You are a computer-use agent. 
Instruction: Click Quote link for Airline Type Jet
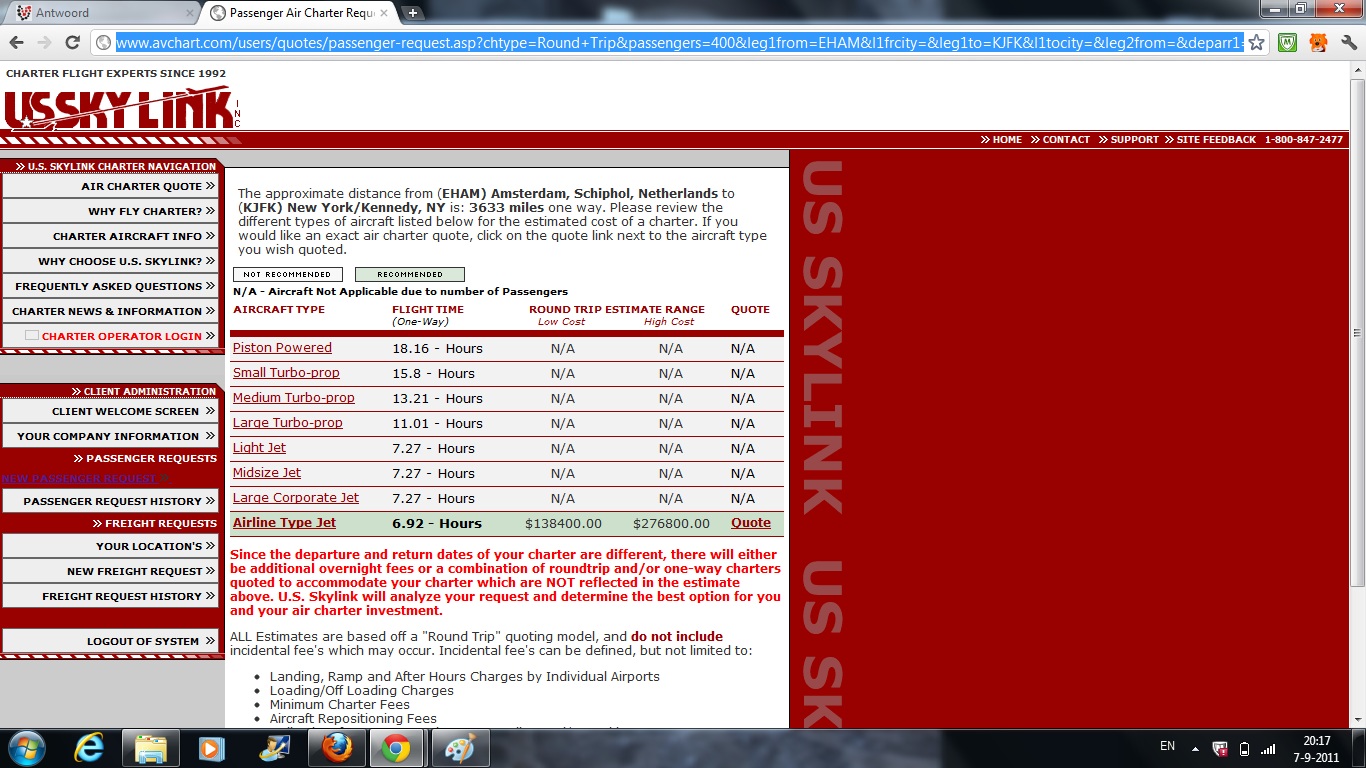(751, 523)
